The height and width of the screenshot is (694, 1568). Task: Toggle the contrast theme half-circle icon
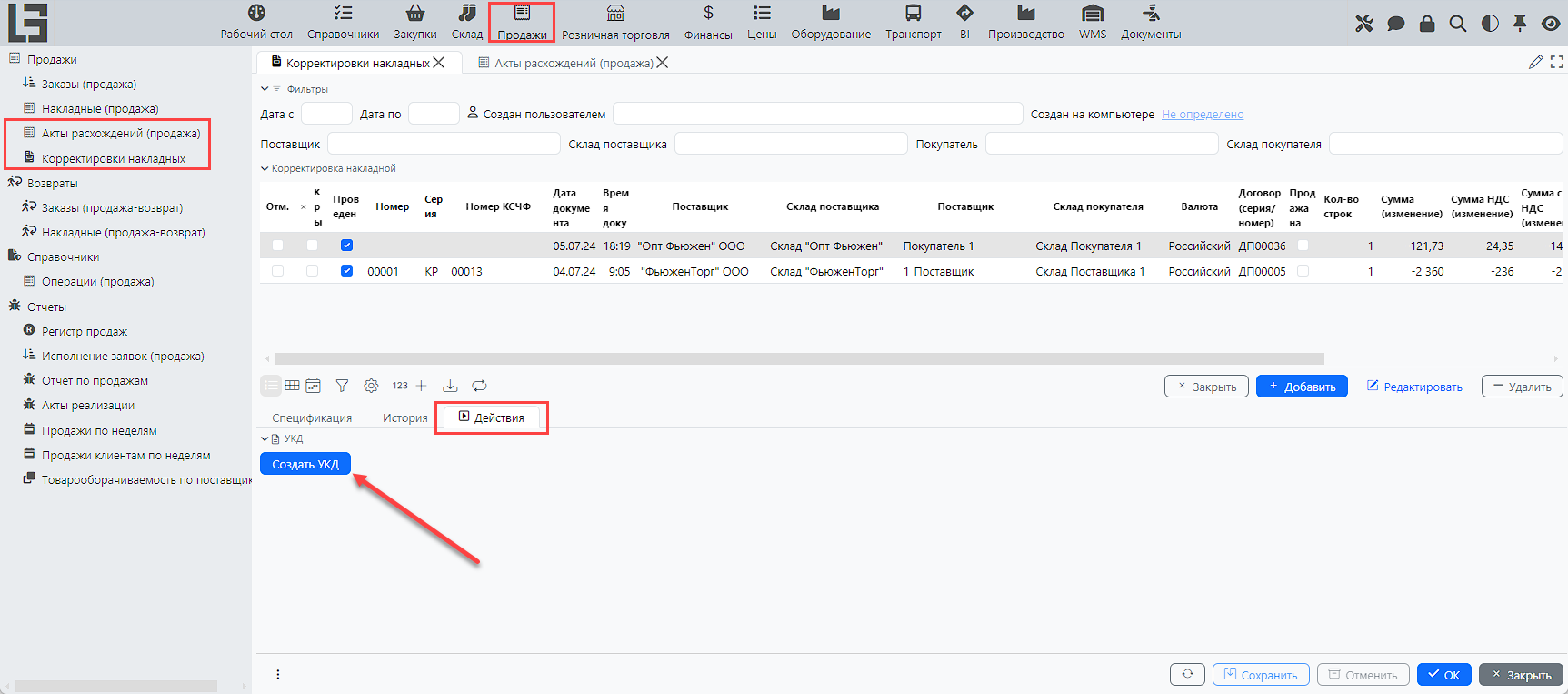(x=1490, y=24)
